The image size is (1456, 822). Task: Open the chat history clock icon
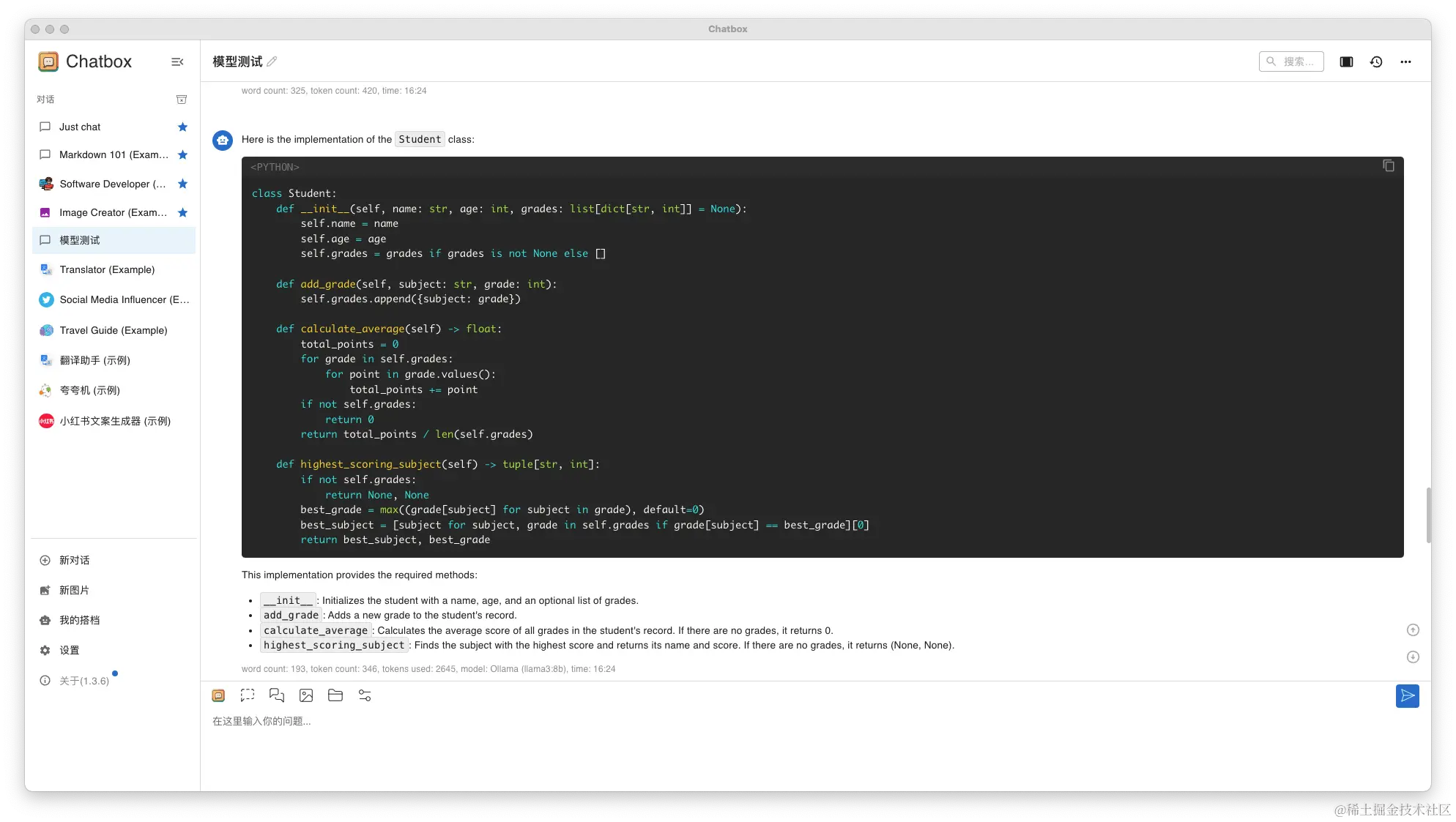[x=1376, y=61]
